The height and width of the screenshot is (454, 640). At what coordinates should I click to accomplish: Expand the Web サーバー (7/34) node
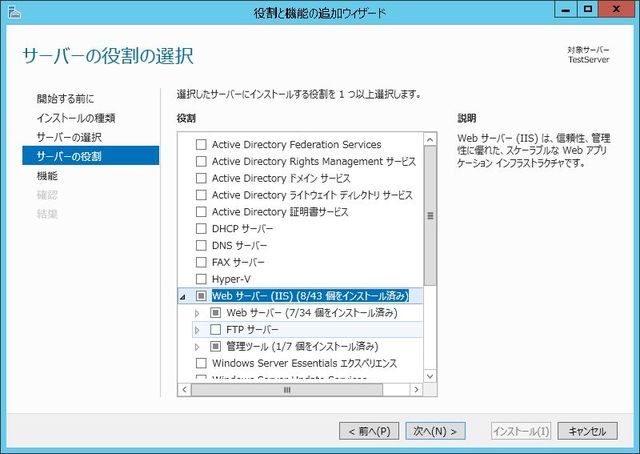pyautogui.click(x=197, y=314)
